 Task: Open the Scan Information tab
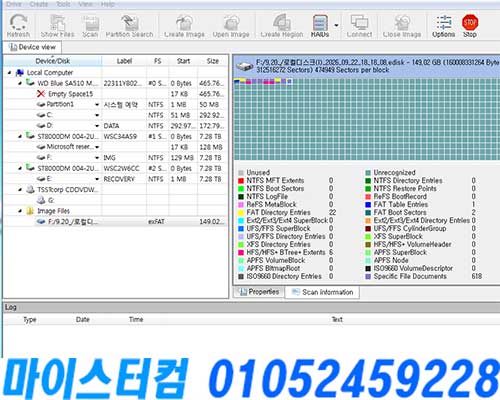322,292
